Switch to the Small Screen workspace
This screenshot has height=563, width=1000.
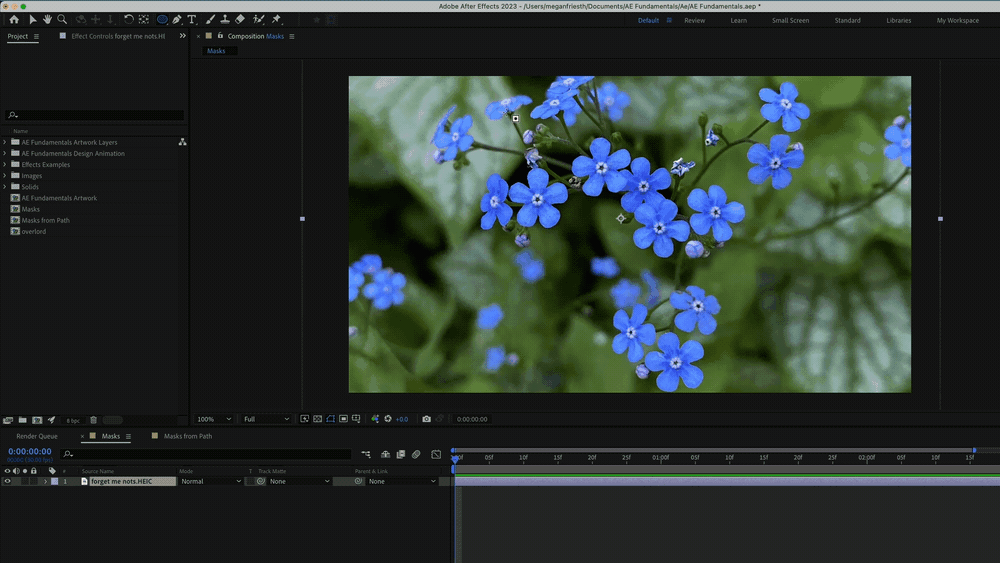pyautogui.click(x=790, y=20)
